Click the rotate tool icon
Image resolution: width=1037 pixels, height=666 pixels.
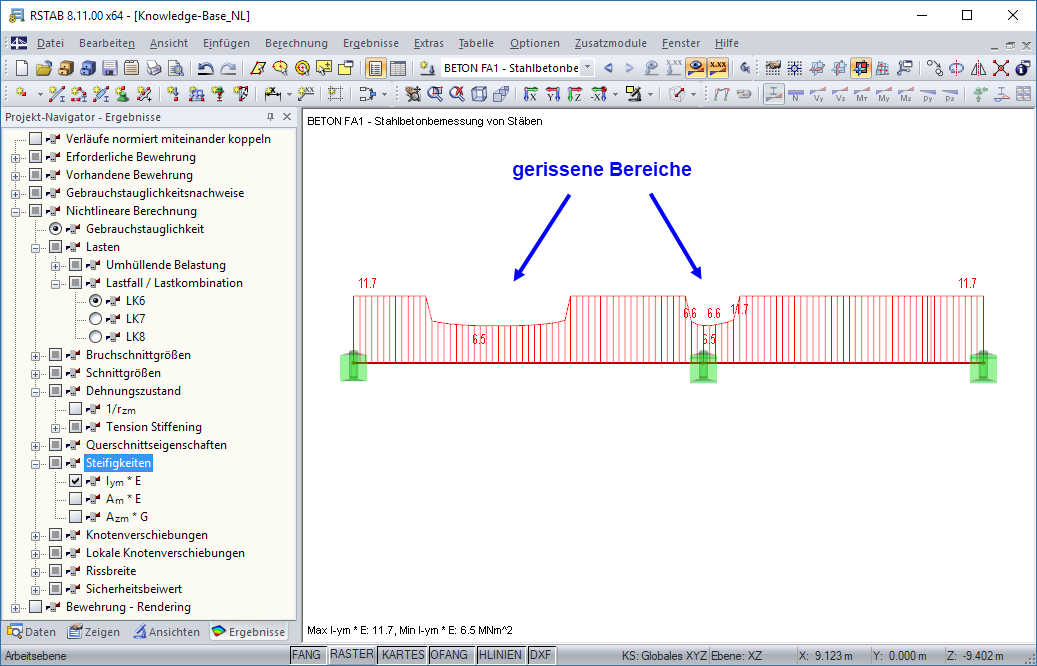(x=956, y=68)
